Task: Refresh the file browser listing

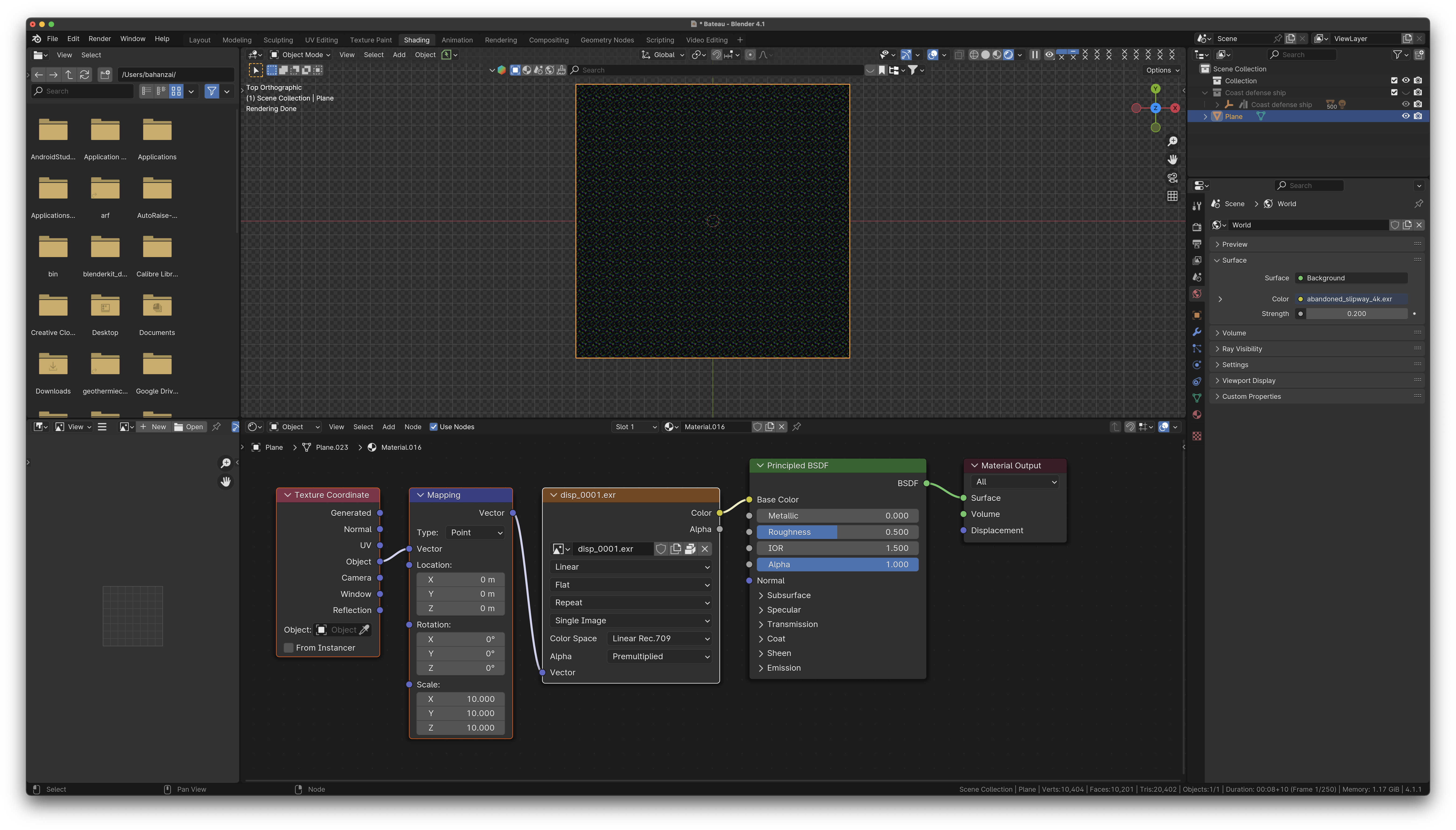Action: 84,75
